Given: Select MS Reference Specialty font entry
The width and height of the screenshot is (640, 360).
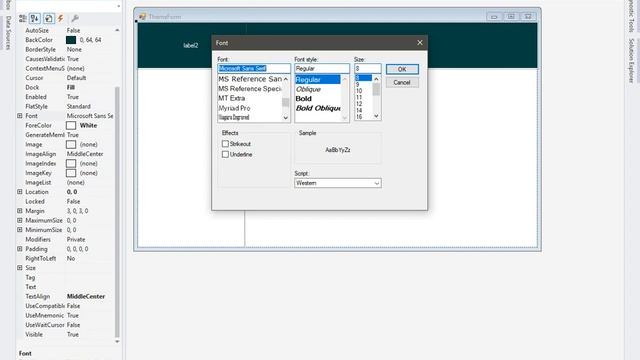Looking at the screenshot, I should tap(250, 89).
